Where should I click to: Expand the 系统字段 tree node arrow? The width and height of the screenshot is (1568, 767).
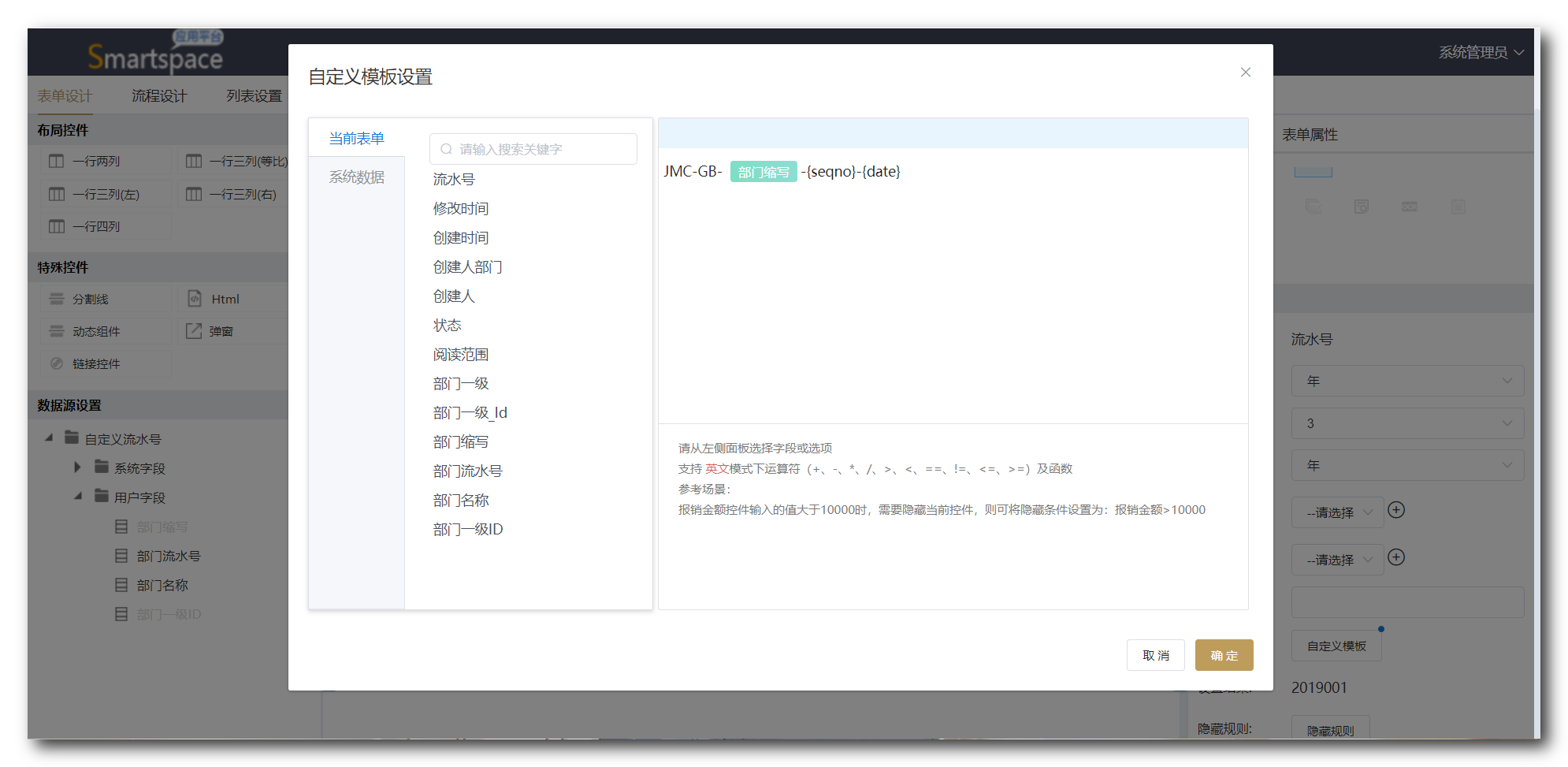pyautogui.click(x=77, y=467)
